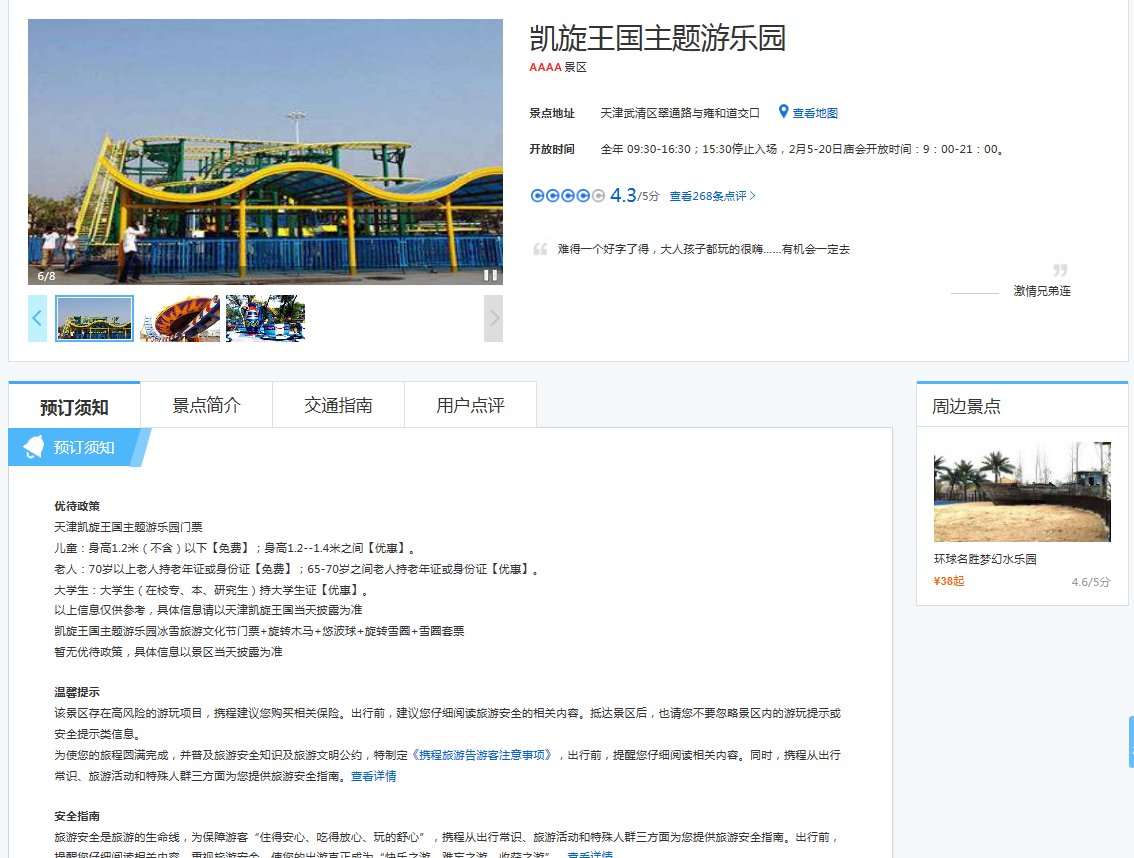Switch to the 用户点评 tab
The height and width of the screenshot is (858, 1134).
tap(470, 403)
